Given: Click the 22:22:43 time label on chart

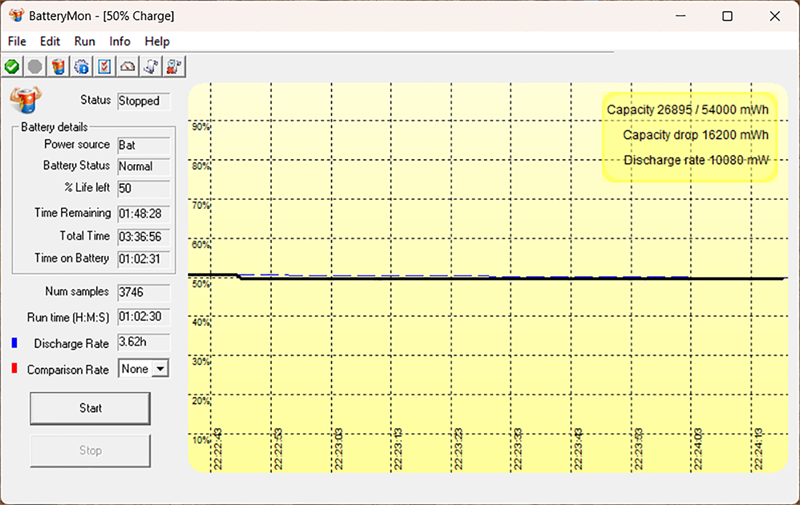Looking at the screenshot, I should 217,449.
